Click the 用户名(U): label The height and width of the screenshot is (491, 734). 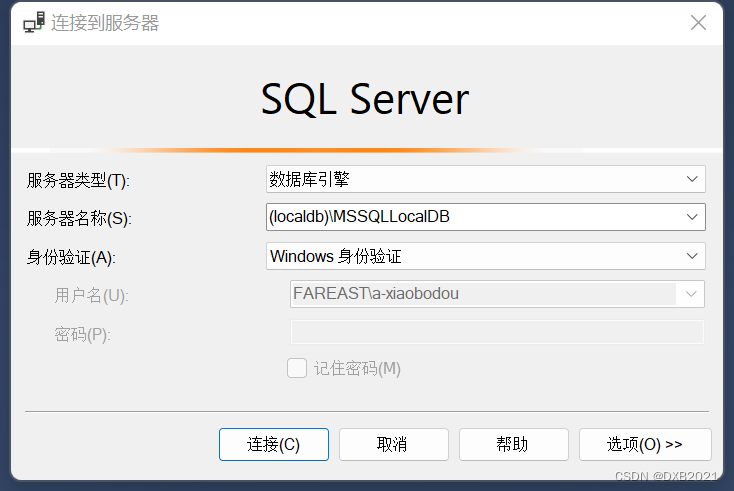click(92, 296)
